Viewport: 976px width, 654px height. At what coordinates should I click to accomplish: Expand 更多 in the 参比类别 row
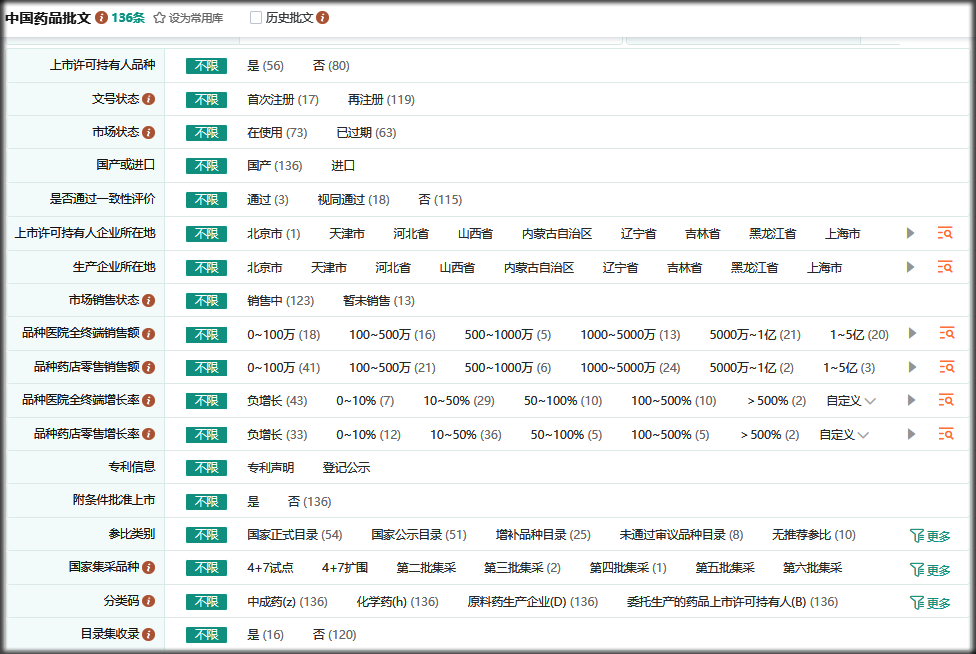click(x=930, y=536)
